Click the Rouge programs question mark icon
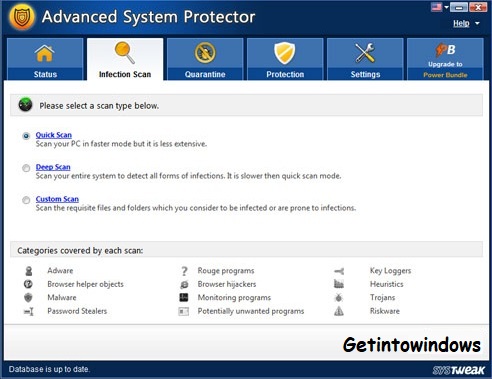 [x=184, y=271]
